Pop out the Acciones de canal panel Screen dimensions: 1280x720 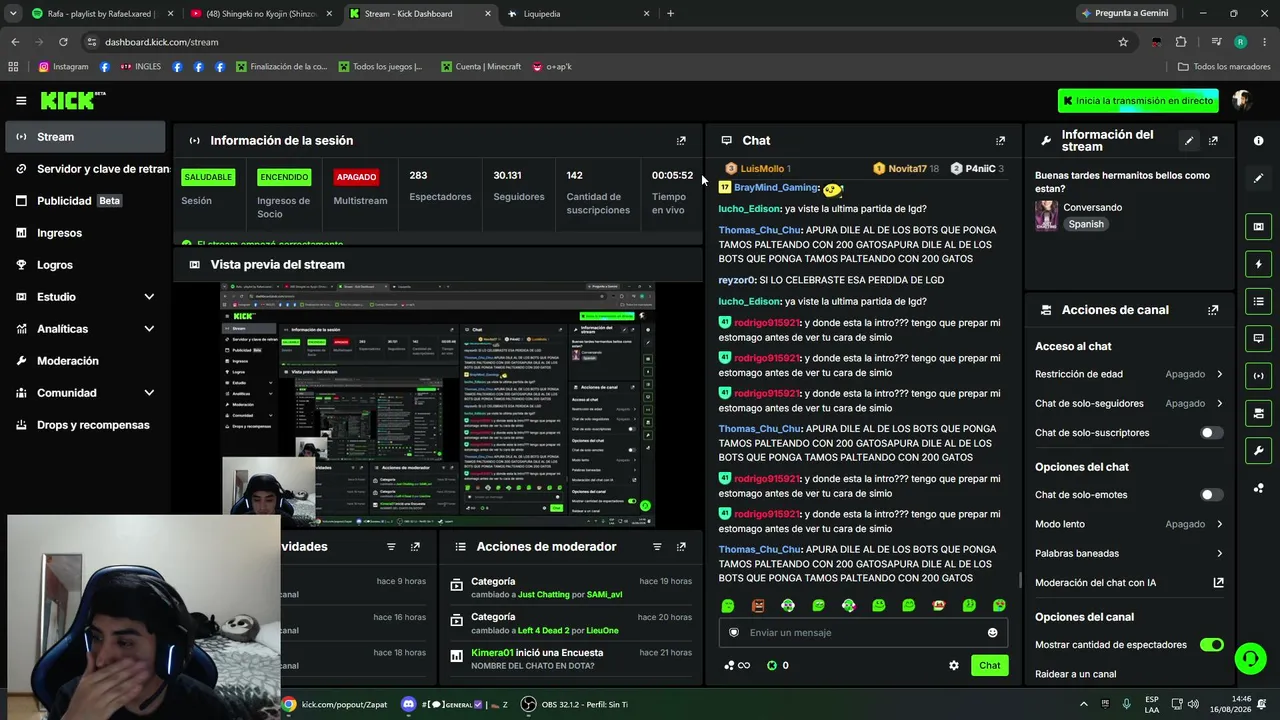click(x=1213, y=310)
